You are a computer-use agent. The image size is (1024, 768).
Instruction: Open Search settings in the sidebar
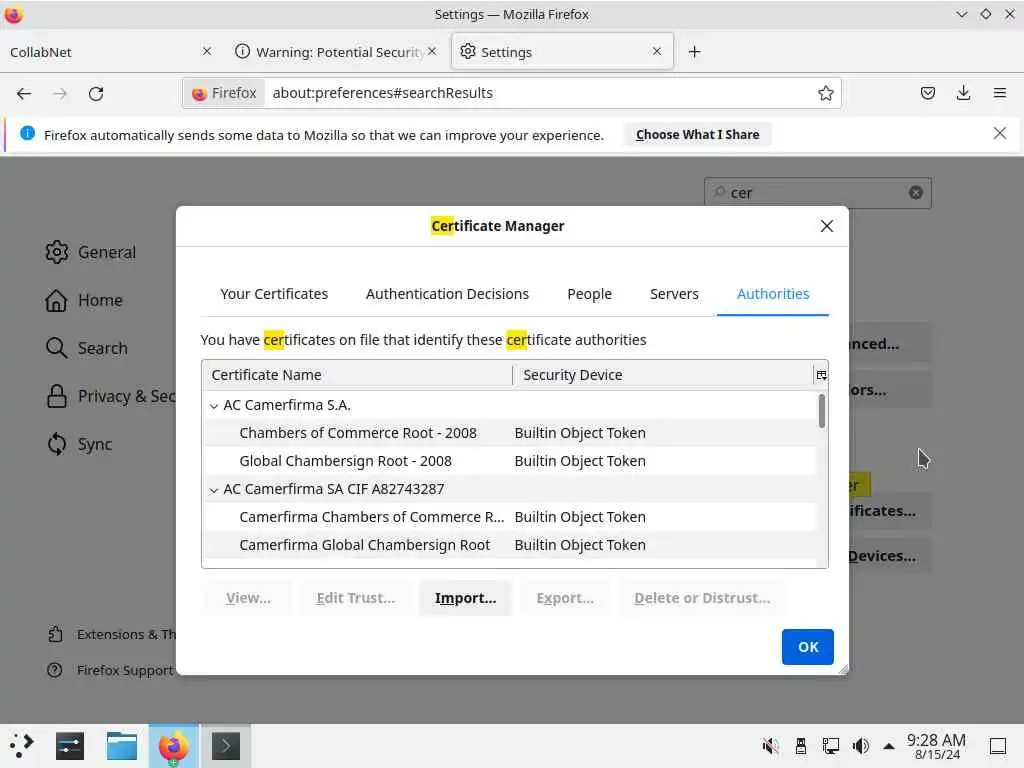pos(86,348)
